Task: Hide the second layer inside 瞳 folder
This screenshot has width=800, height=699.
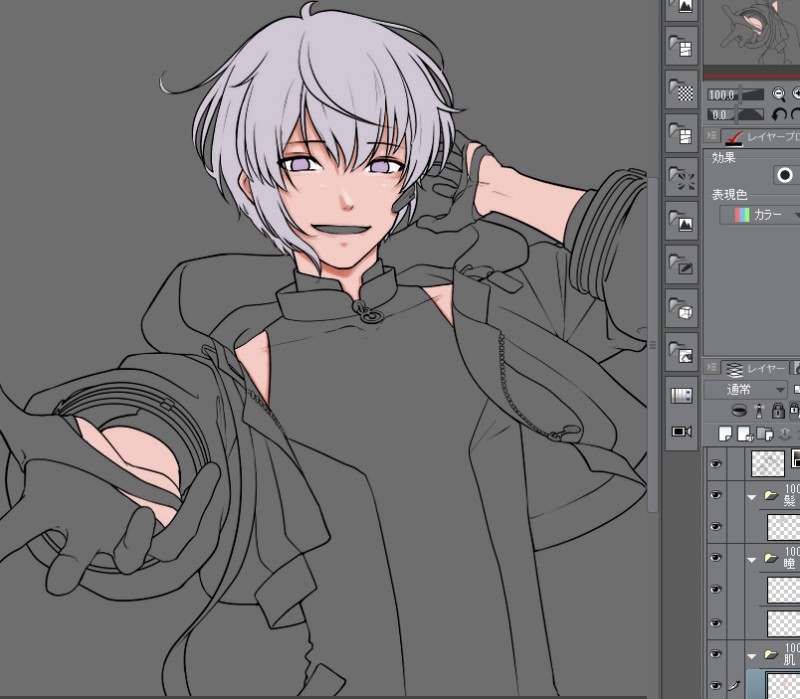Action: (715, 622)
